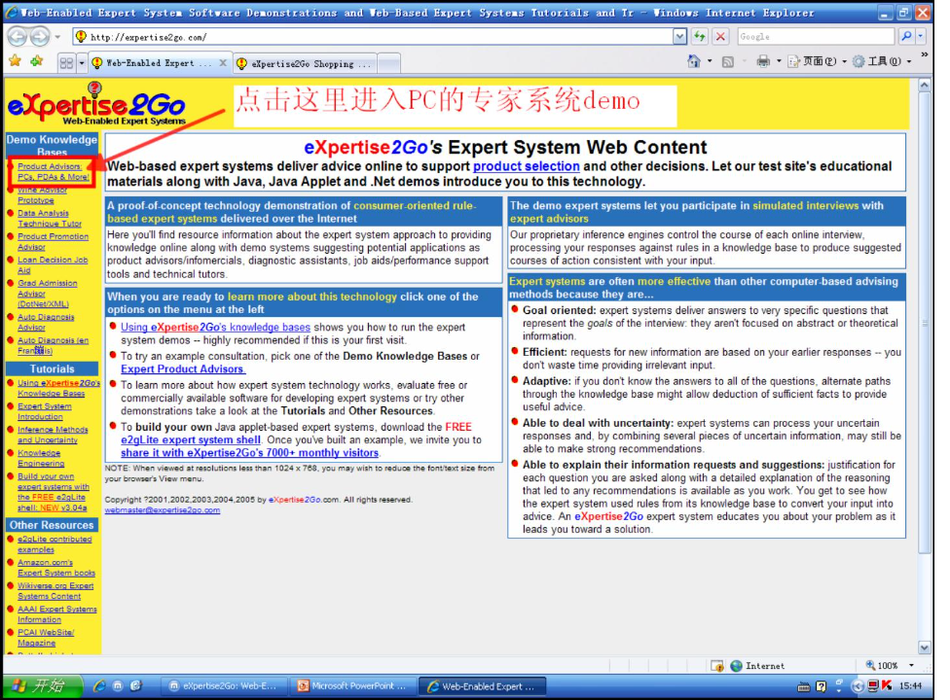
Task: Expand the address bar history dropdown
Action: coord(680,37)
